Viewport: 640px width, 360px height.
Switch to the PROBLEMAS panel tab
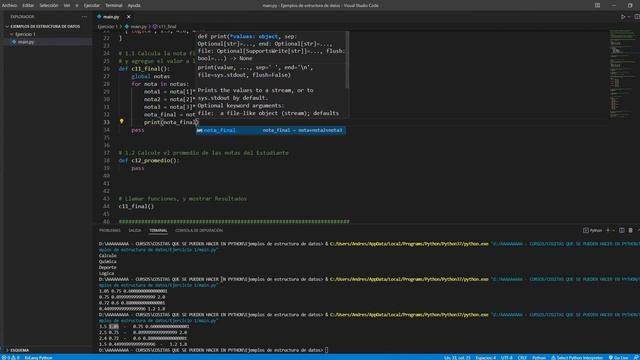[x=109, y=231]
